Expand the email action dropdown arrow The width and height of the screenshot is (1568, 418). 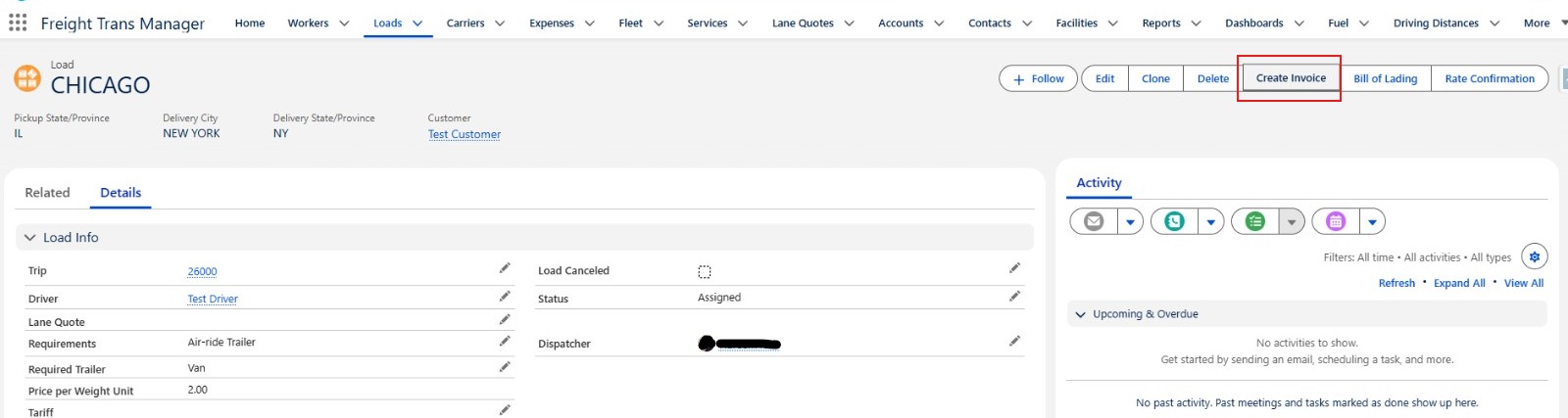point(1130,222)
